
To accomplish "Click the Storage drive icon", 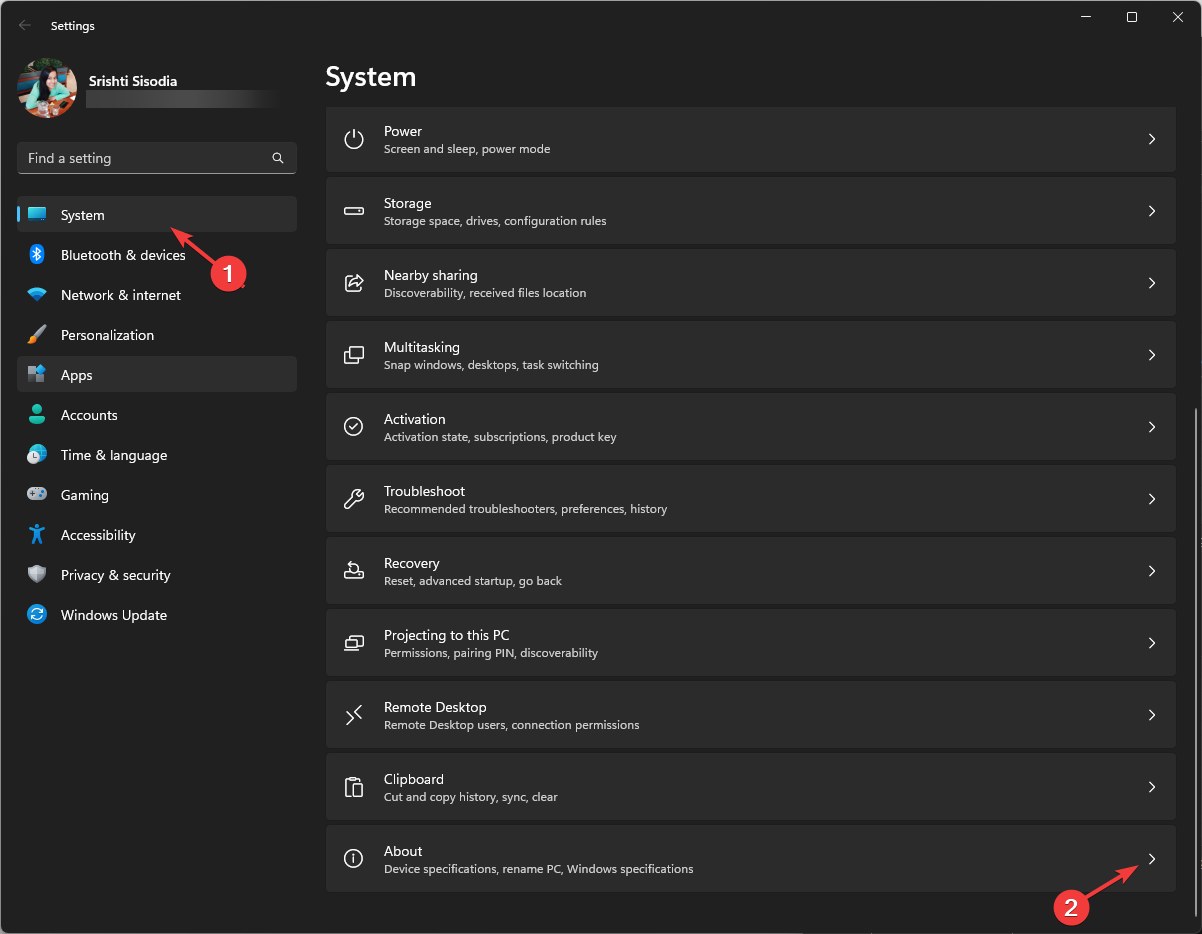I will (x=354, y=211).
